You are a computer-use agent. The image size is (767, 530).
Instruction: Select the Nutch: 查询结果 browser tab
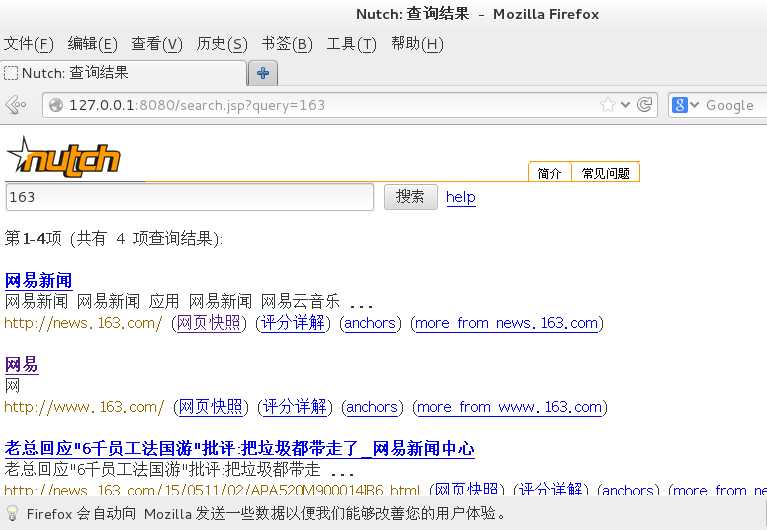point(123,73)
